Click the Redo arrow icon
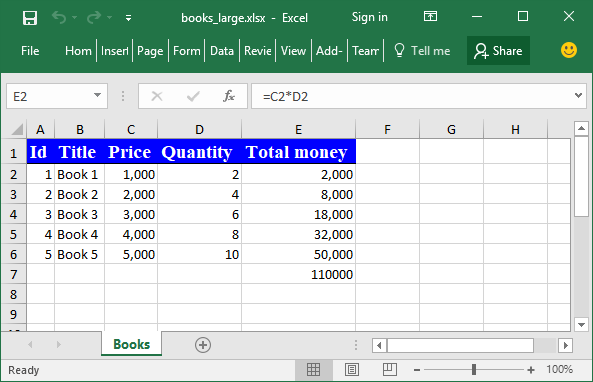 (x=94, y=17)
